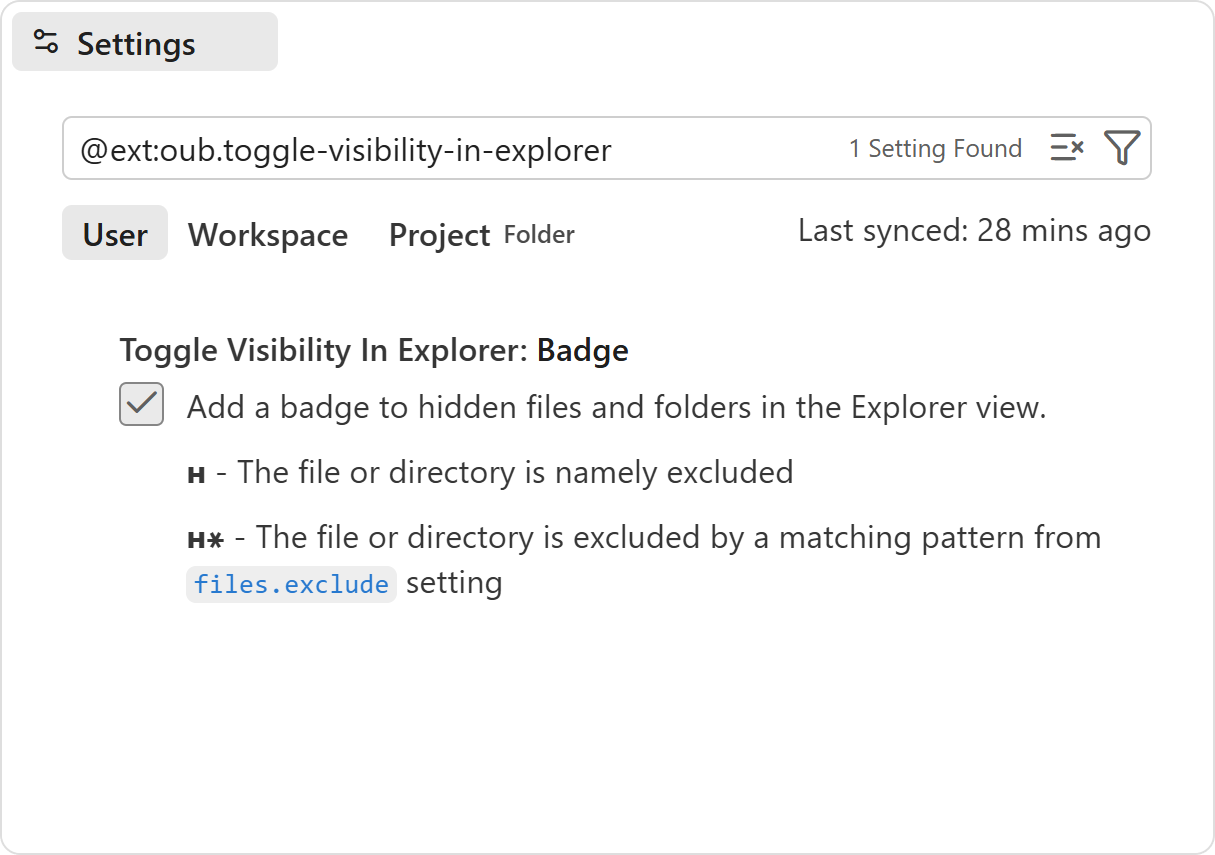Screen dimensions: 1215x855
Task: Click the Clear Settings Search Input icon
Action: [1067, 148]
